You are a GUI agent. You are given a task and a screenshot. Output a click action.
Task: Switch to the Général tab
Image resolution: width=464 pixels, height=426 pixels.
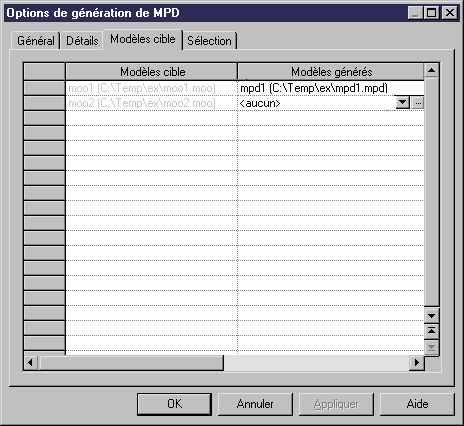(x=36, y=41)
